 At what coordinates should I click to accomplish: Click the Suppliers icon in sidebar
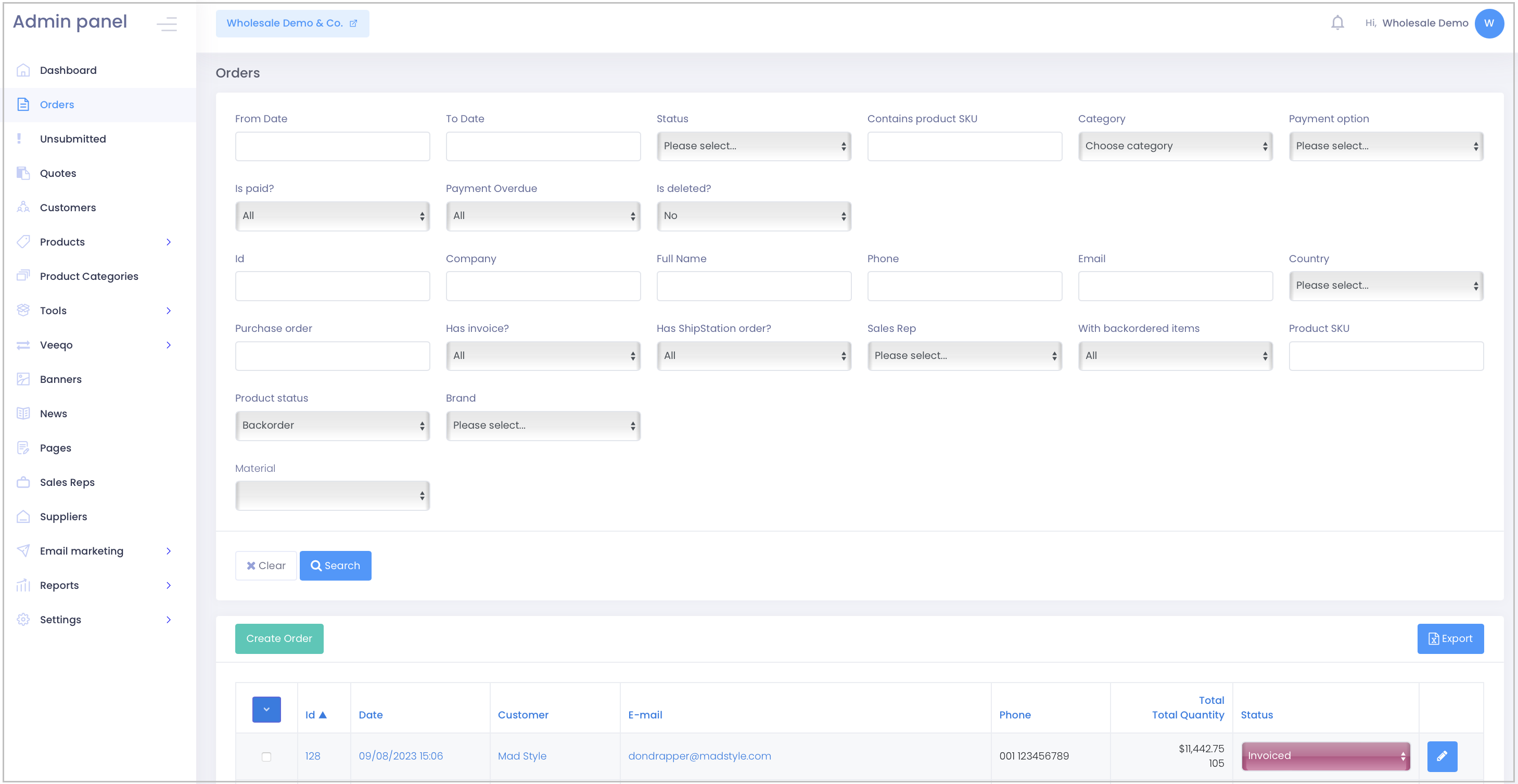click(x=23, y=517)
